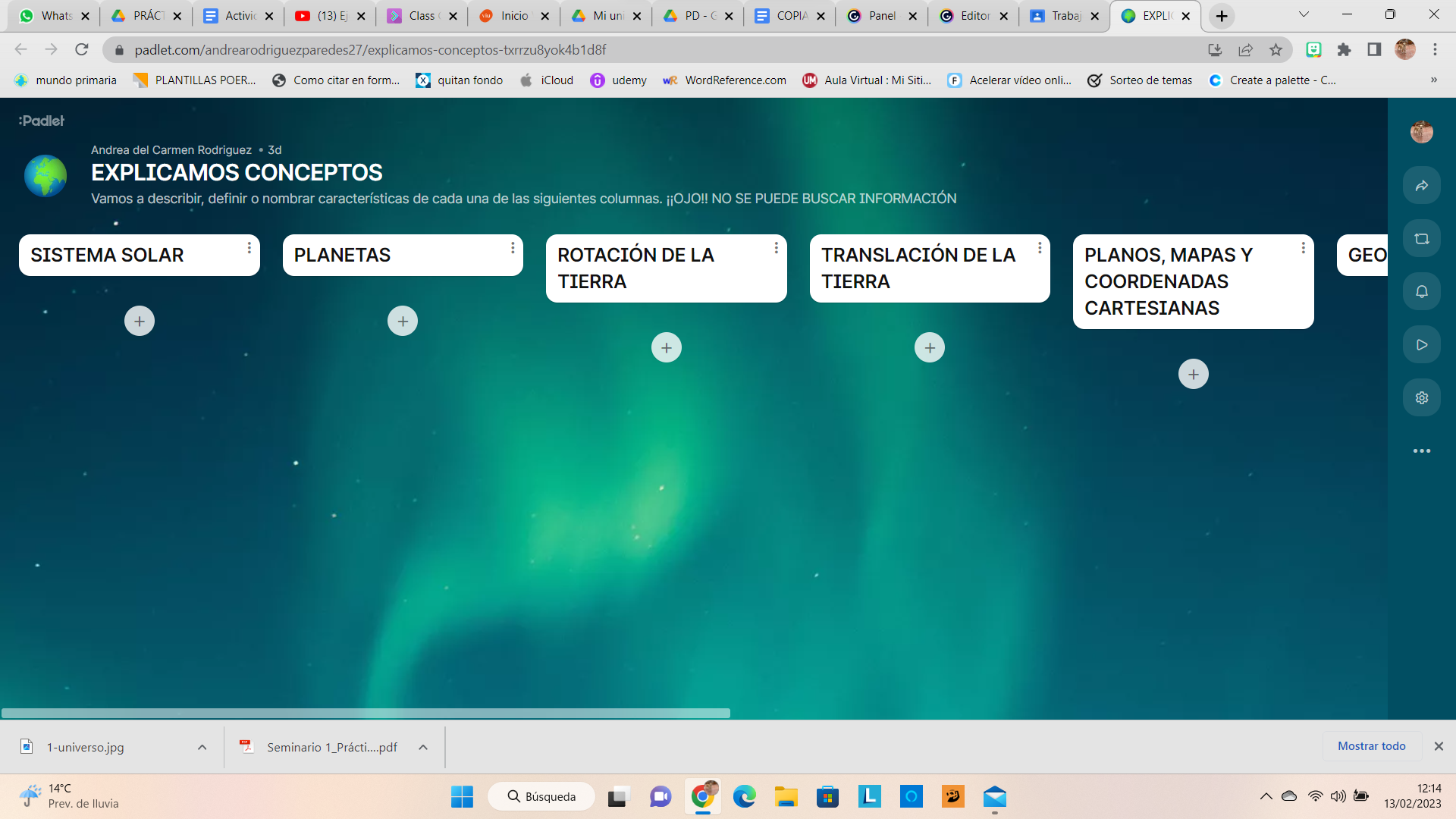This screenshot has height=819, width=1456.
Task: Add a post under ROTACIÓN DE LA TIERRA
Action: (x=667, y=347)
